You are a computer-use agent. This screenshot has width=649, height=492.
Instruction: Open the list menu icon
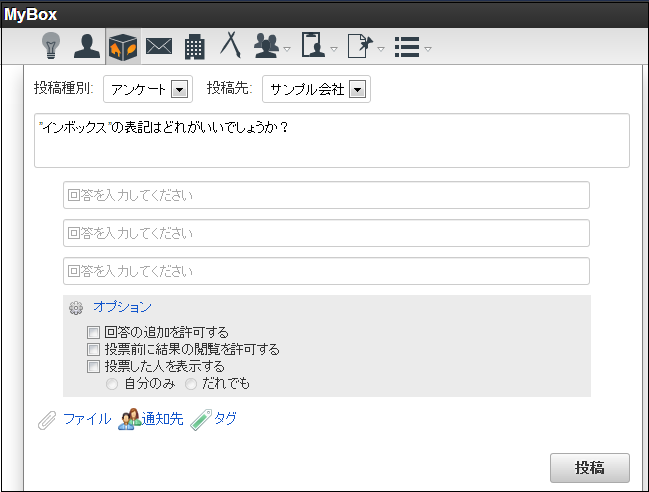[407, 47]
